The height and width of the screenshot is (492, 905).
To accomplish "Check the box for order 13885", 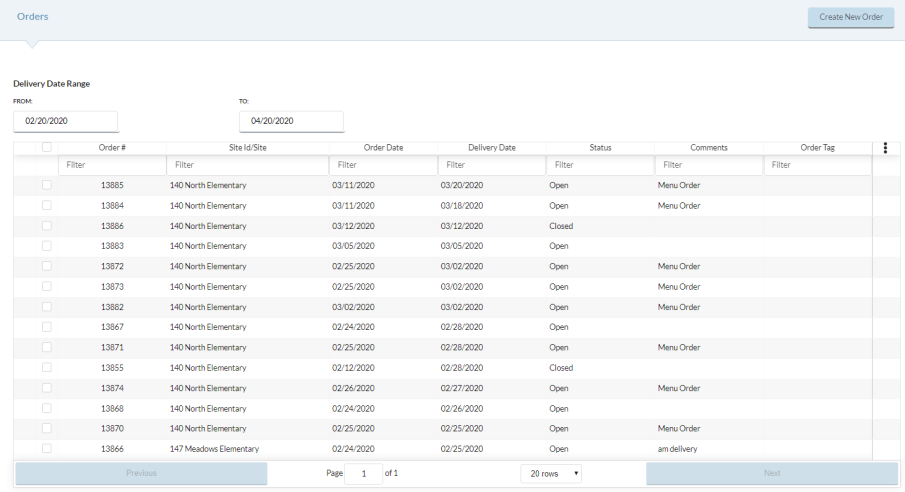I will (47, 185).
